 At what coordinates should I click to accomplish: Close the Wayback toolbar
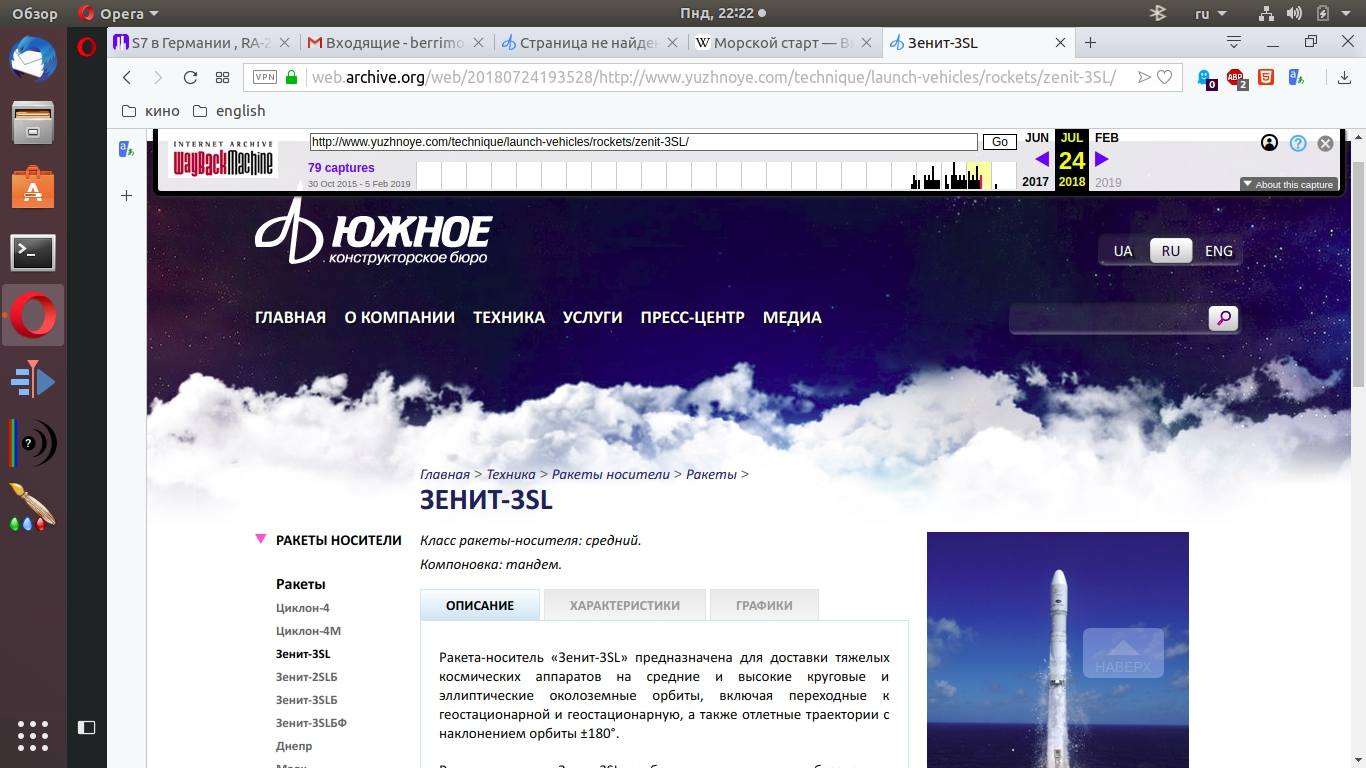pyautogui.click(x=1326, y=143)
